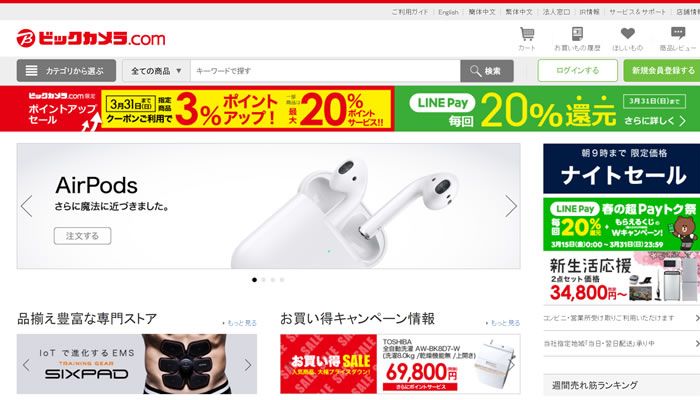Open the shopping cart icon
The height and width of the screenshot is (400, 700).
point(527,34)
